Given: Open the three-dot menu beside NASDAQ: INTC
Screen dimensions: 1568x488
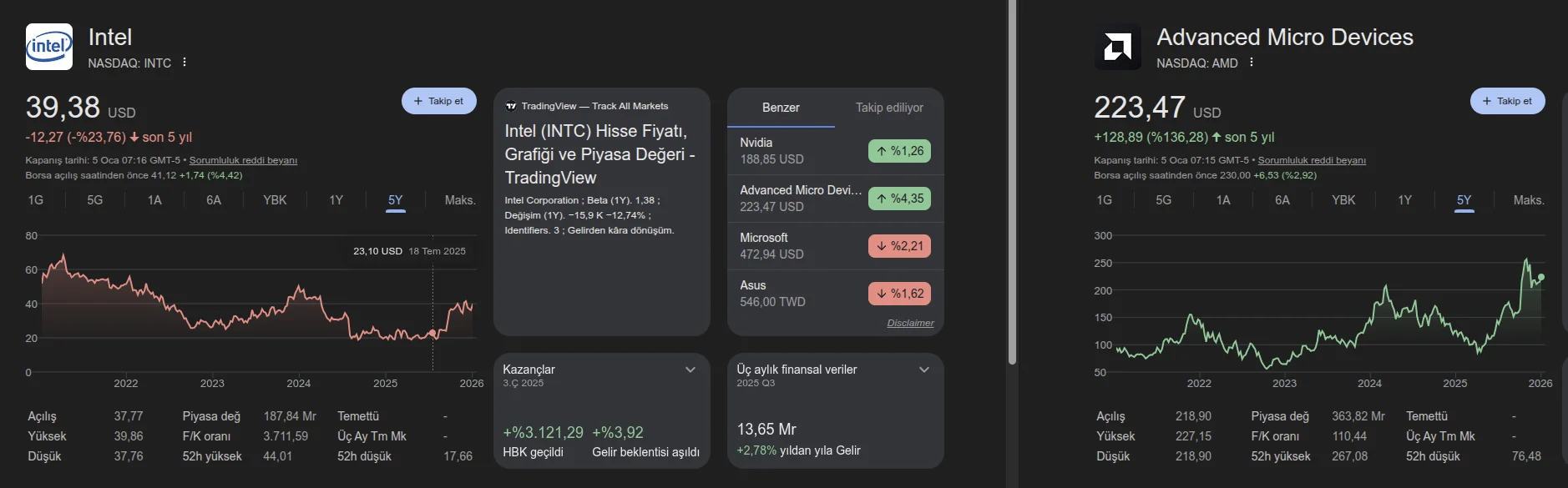Looking at the screenshot, I should 185,63.
